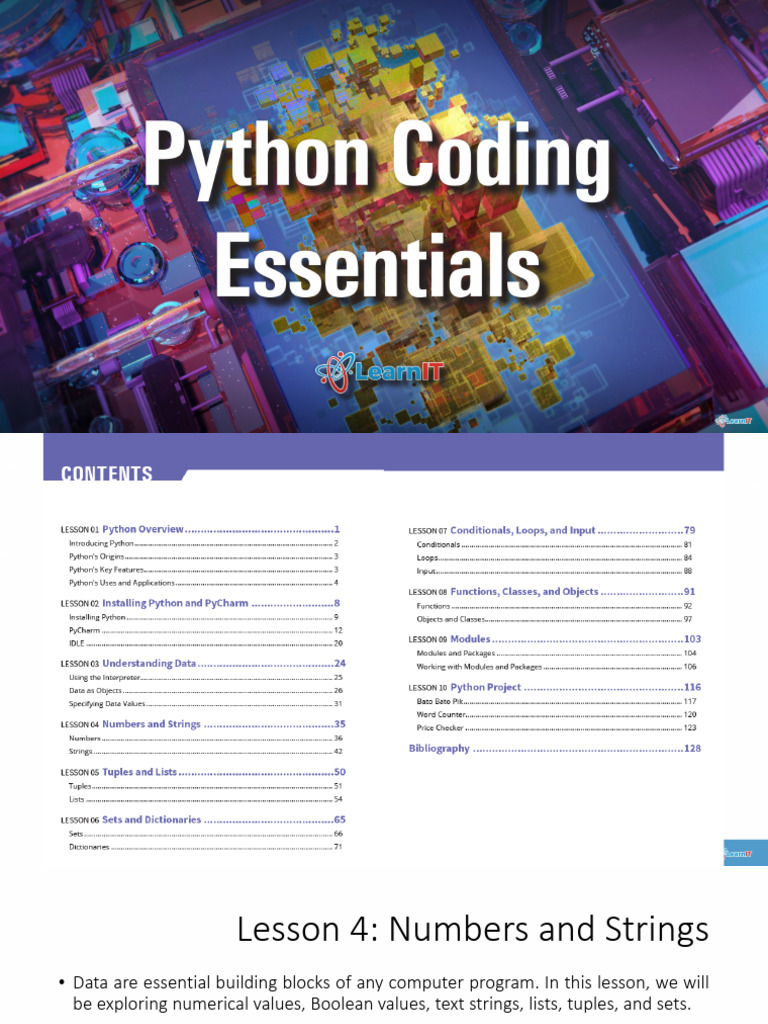Open the Bibliography entry
The image size is (768, 1024).
point(554,748)
